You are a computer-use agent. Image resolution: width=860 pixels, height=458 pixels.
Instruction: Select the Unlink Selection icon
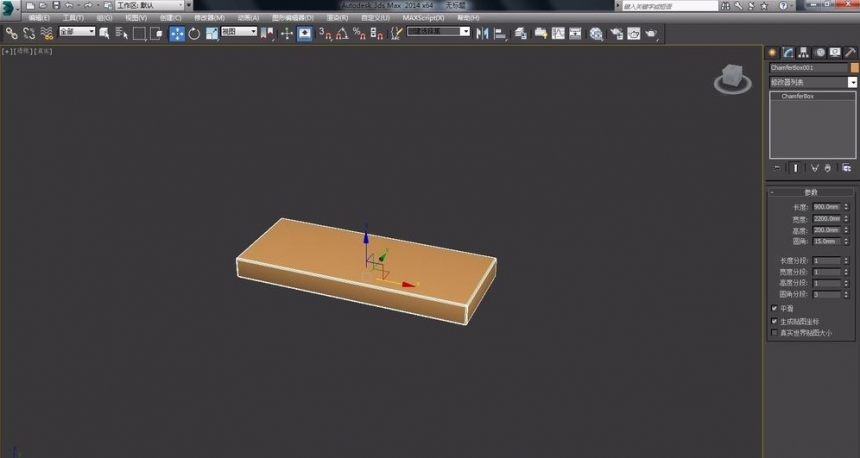[x=29, y=33]
